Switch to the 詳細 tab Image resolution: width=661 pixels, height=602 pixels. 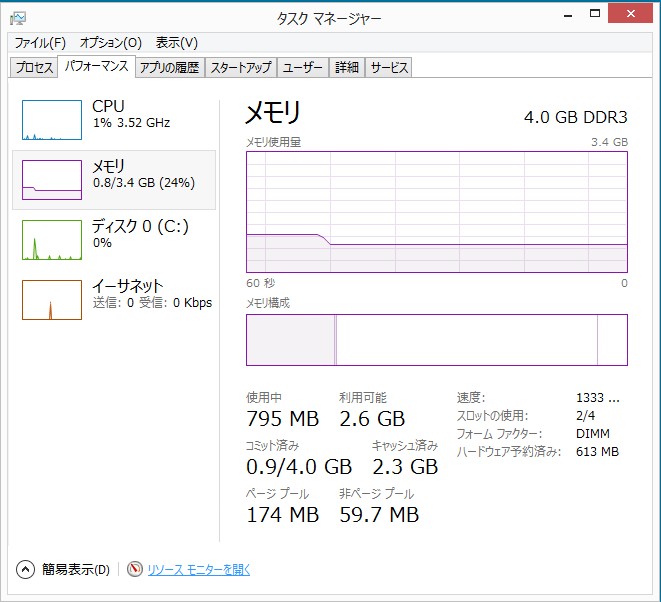pos(347,67)
